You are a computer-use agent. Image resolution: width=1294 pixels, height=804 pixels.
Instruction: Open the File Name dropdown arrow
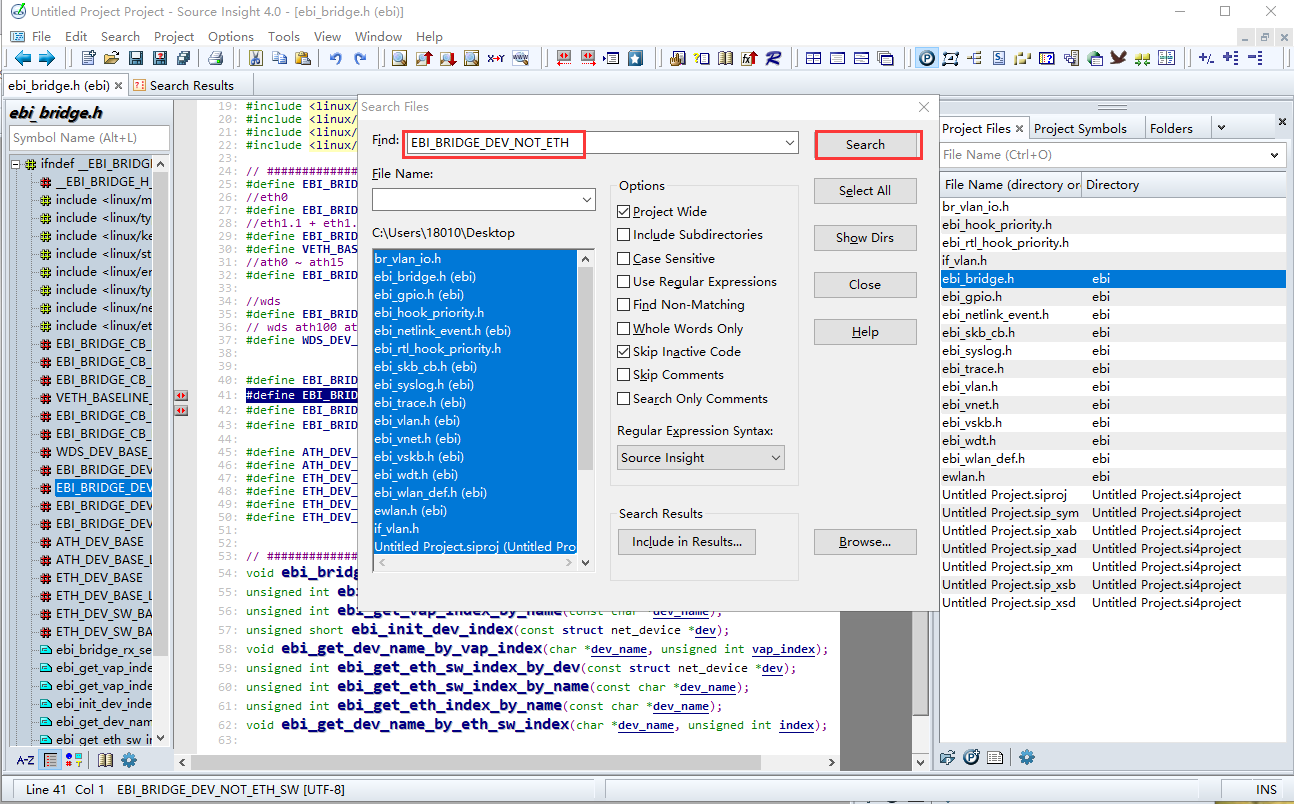(586, 201)
